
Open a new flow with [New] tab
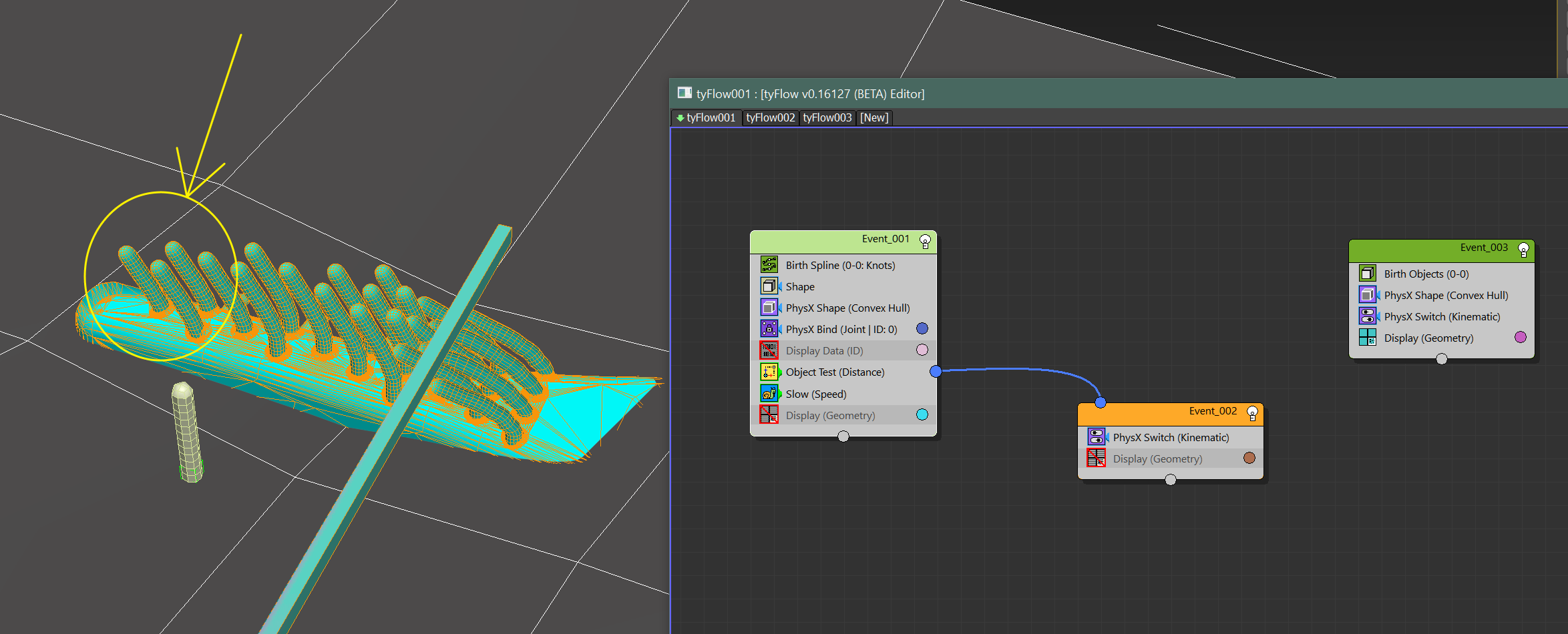pyautogui.click(x=873, y=117)
